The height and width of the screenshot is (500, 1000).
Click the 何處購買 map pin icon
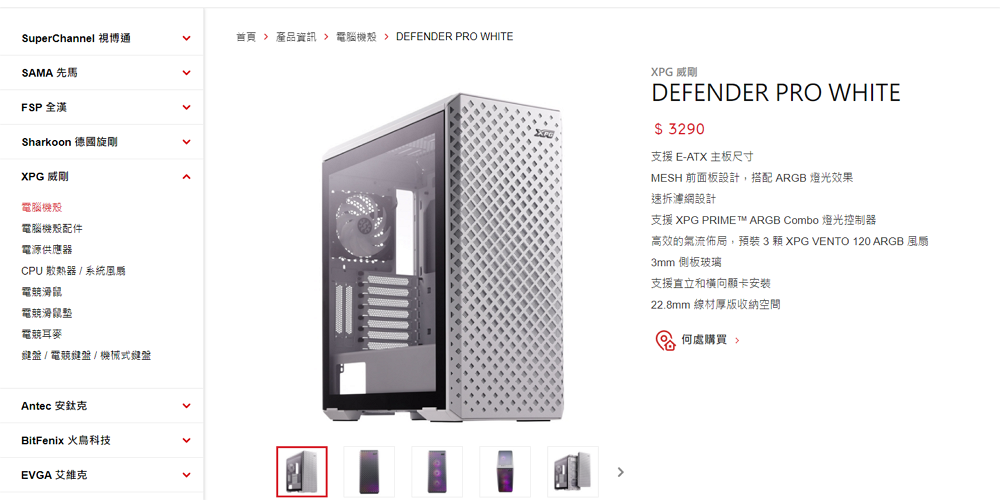665,341
